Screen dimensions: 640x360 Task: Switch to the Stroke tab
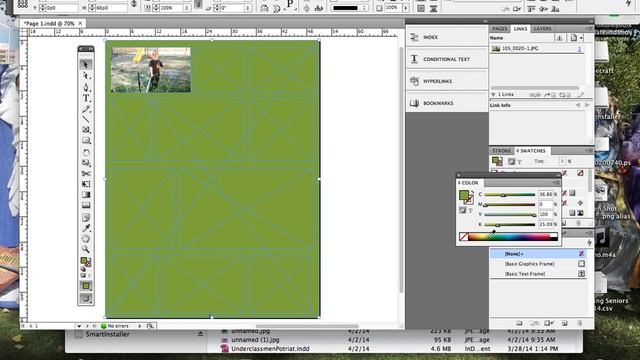(x=501, y=151)
